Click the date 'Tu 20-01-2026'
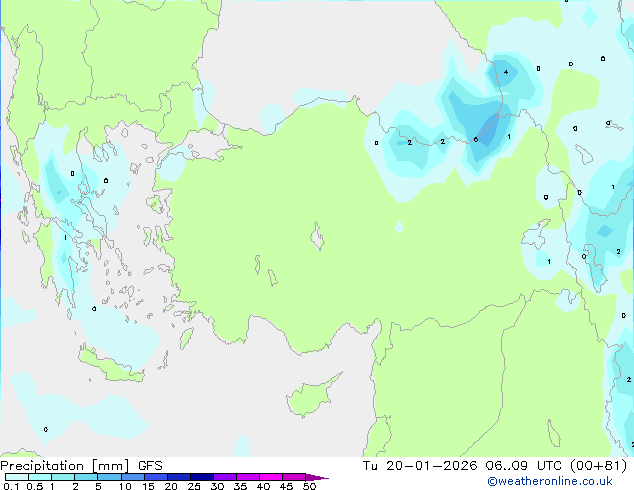Image resolution: width=634 pixels, height=490 pixels. (x=420, y=466)
